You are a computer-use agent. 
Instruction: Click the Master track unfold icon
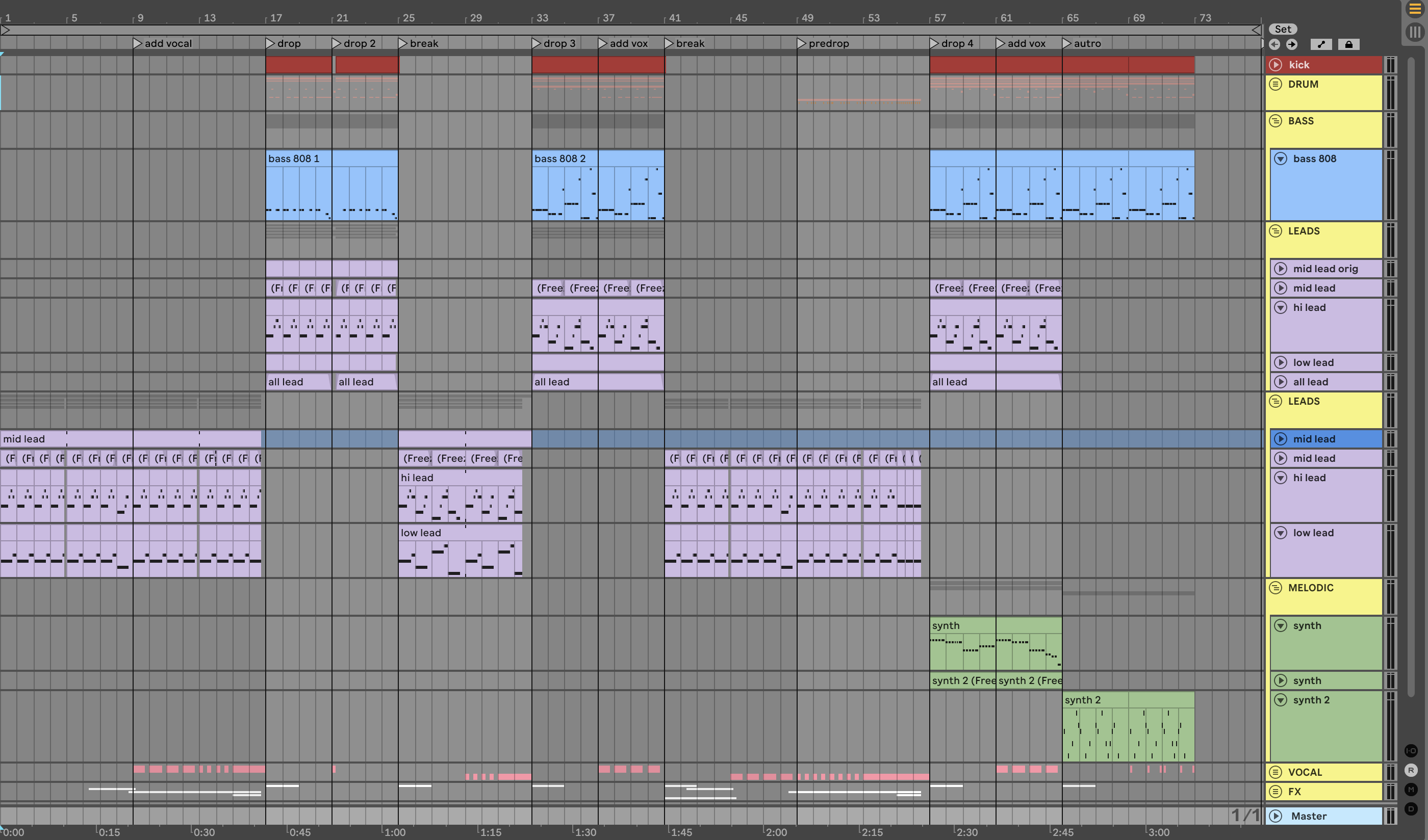pyautogui.click(x=1276, y=816)
